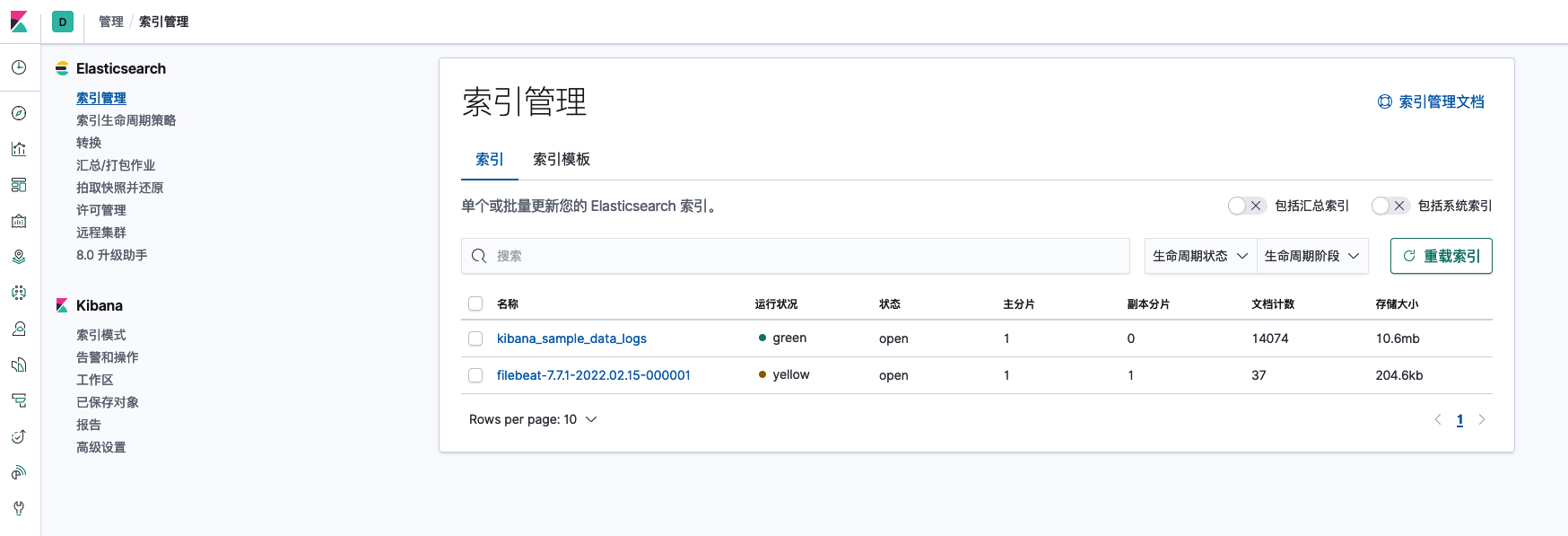Open SIEM icon in side nav
Viewport: 1568px width, 536px height.
click(x=19, y=472)
